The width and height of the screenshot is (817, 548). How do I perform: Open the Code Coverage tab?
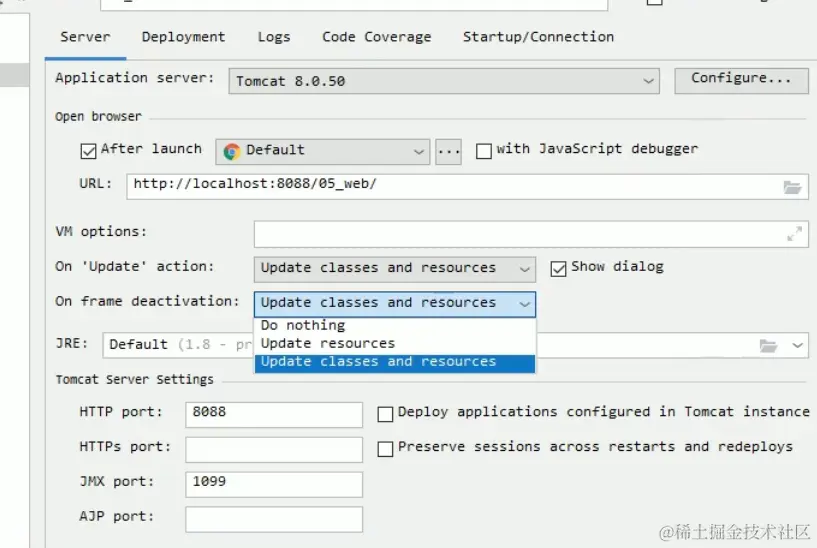coord(377,37)
